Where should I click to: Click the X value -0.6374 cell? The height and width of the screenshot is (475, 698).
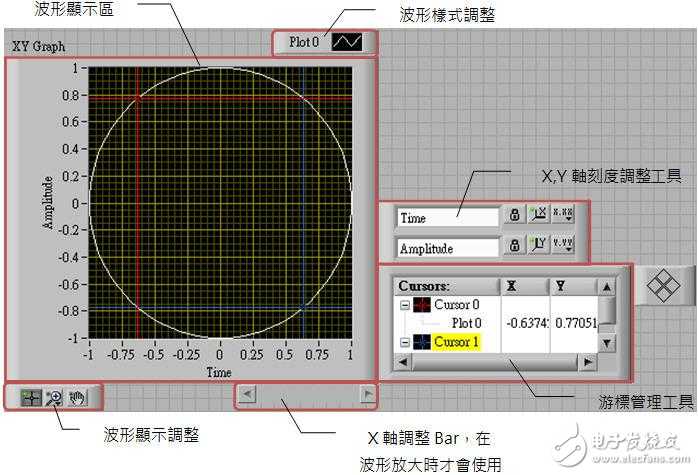click(x=526, y=323)
